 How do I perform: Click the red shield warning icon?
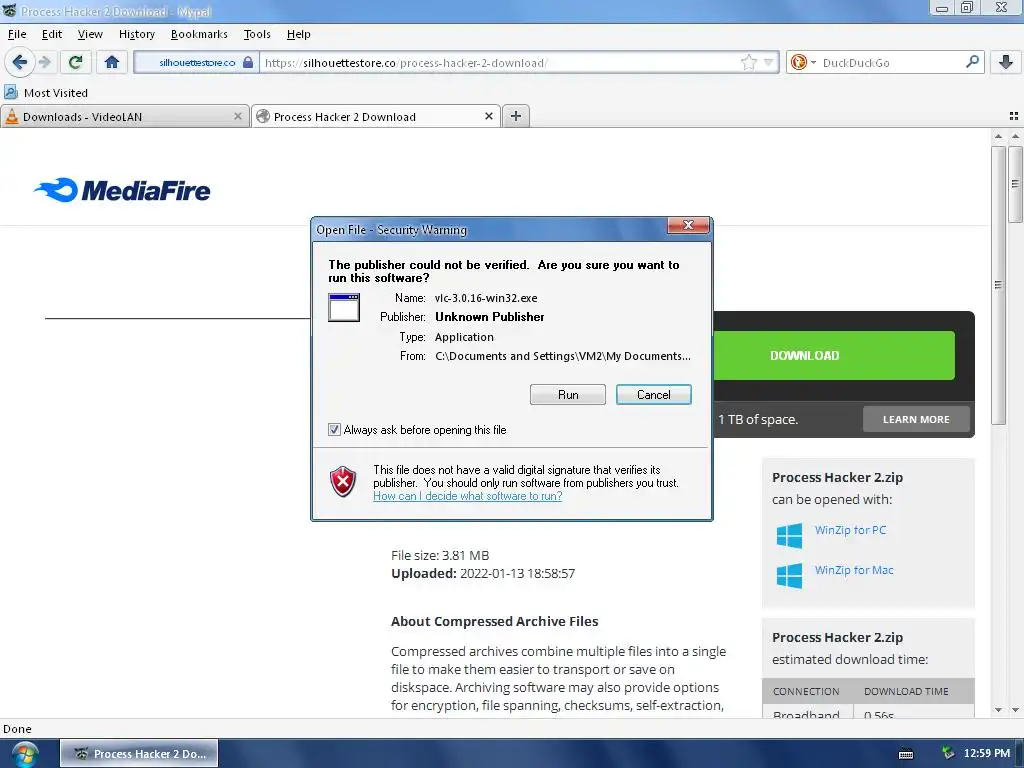pyautogui.click(x=343, y=482)
